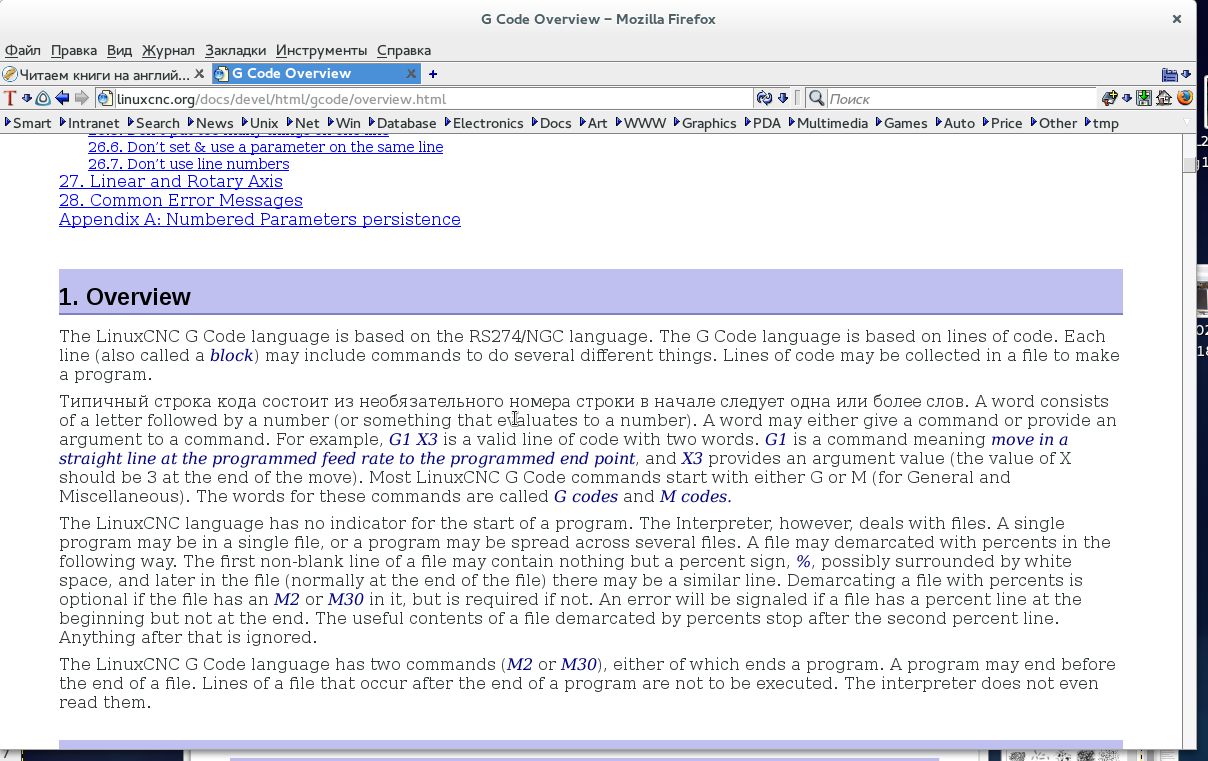Screen dimensions: 1208x761
Task: Open 'Appendix A: Numbered Parameters persistence' link
Action: point(260,219)
